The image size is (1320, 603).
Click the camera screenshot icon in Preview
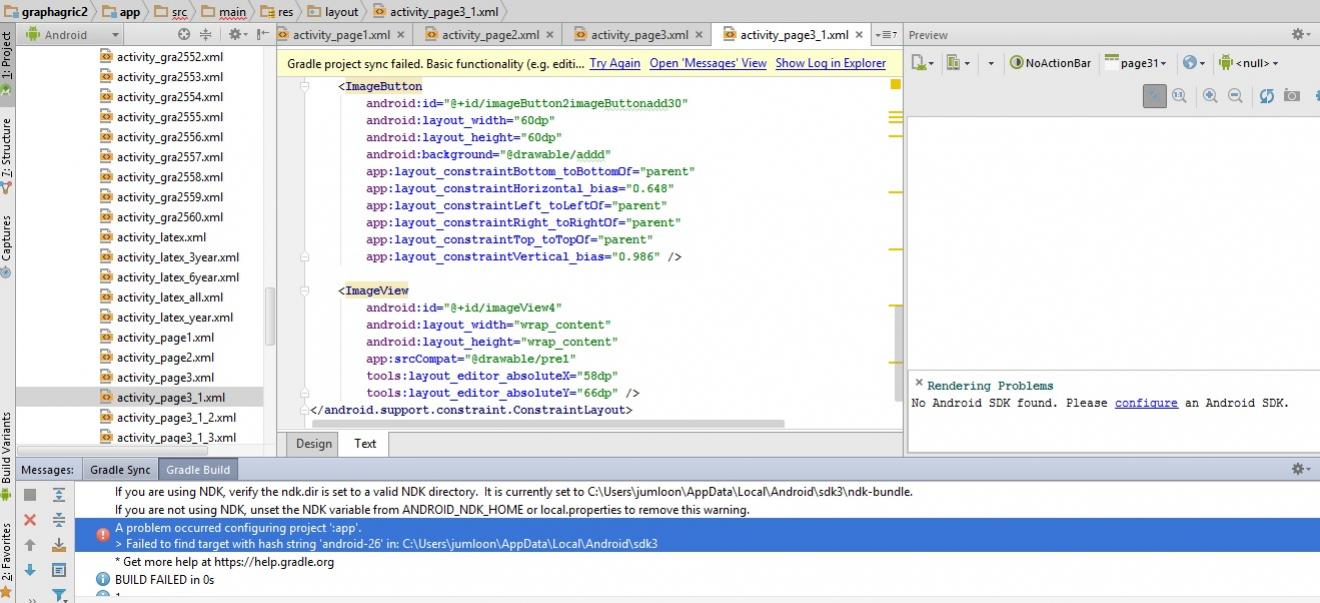point(1292,95)
